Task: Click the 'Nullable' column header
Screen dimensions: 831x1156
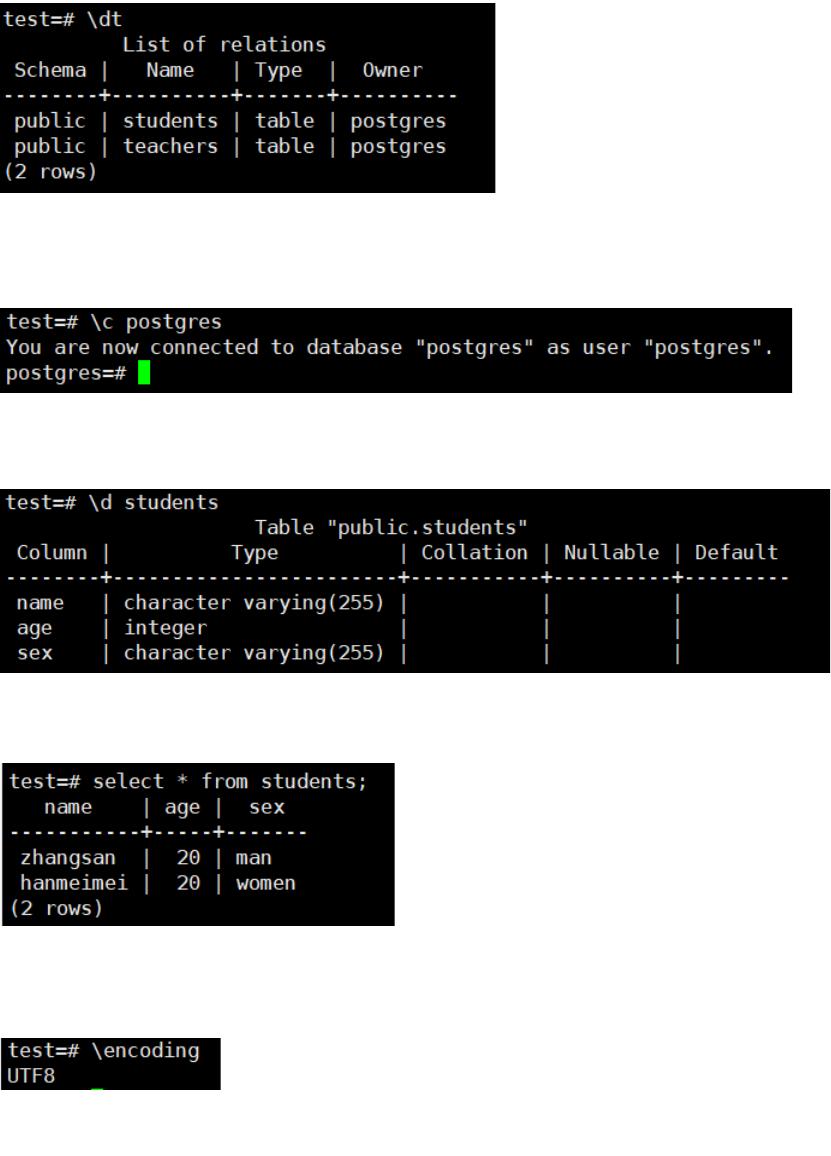Action: coord(611,552)
